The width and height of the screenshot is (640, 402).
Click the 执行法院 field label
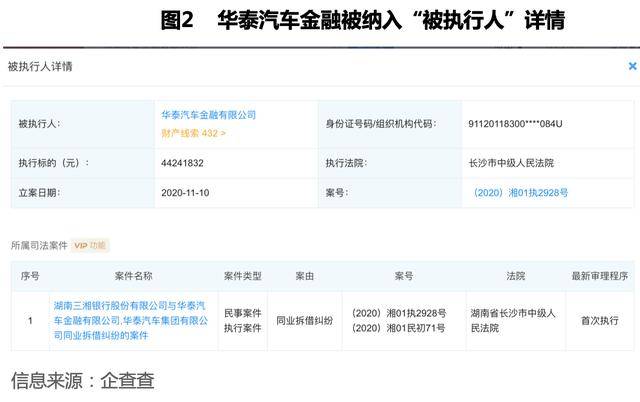tap(346, 163)
